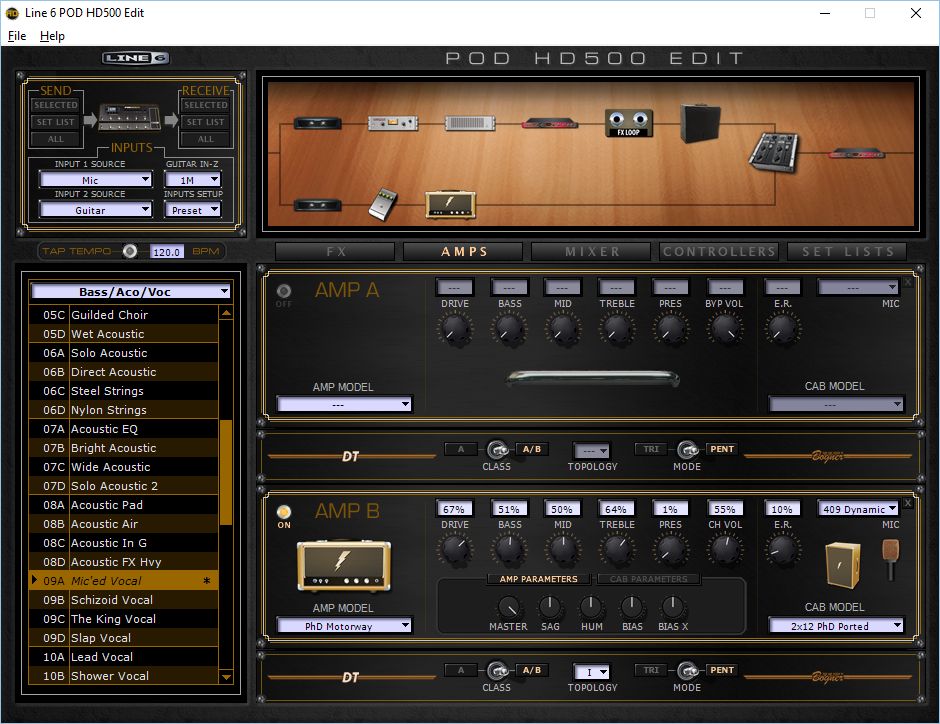The height and width of the screenshot is (724, 940).
Task: Select the amp head block in lower signal path
Action: pyautogui.click(x=450, y=205)
